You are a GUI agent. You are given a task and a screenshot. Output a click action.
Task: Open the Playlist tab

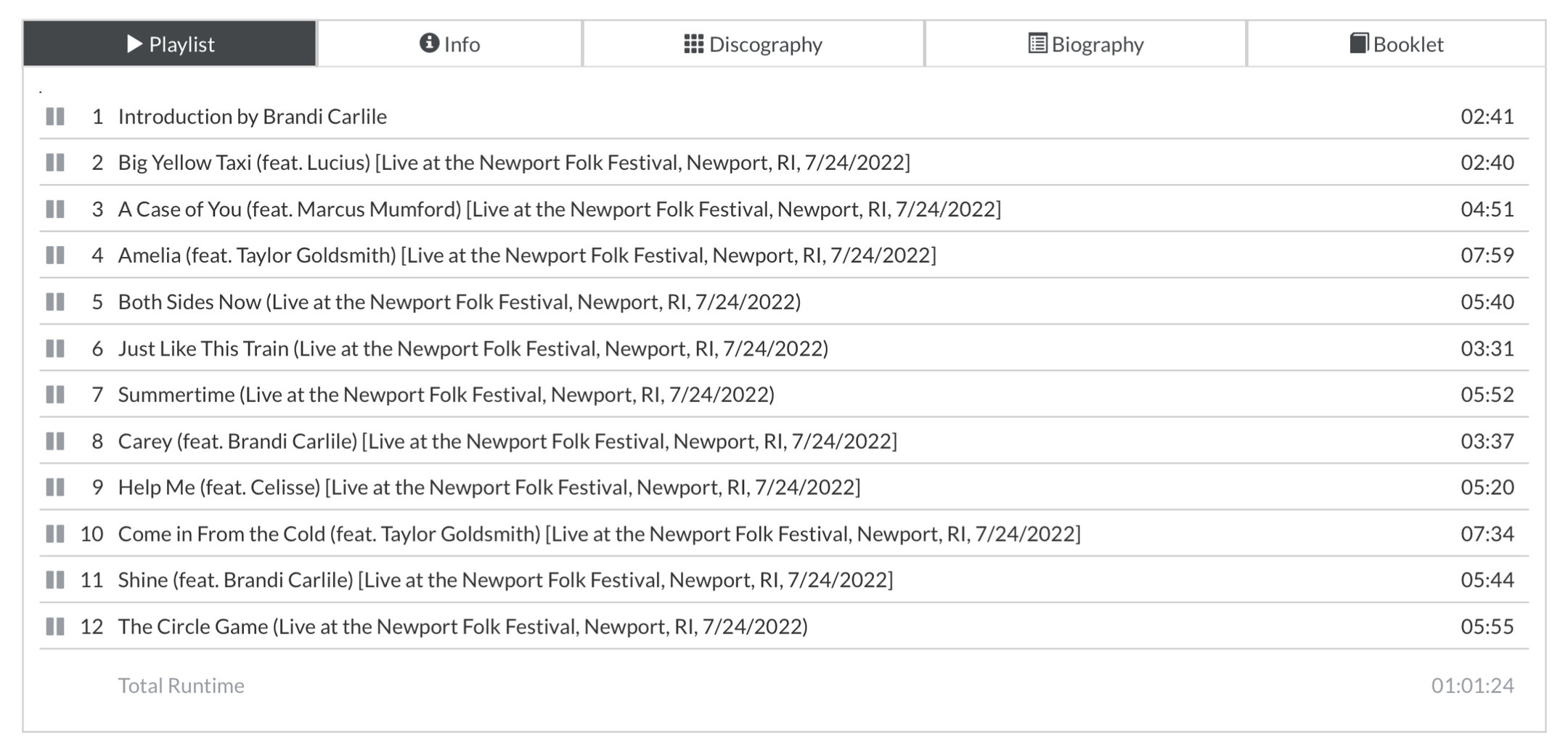[170, 44]
